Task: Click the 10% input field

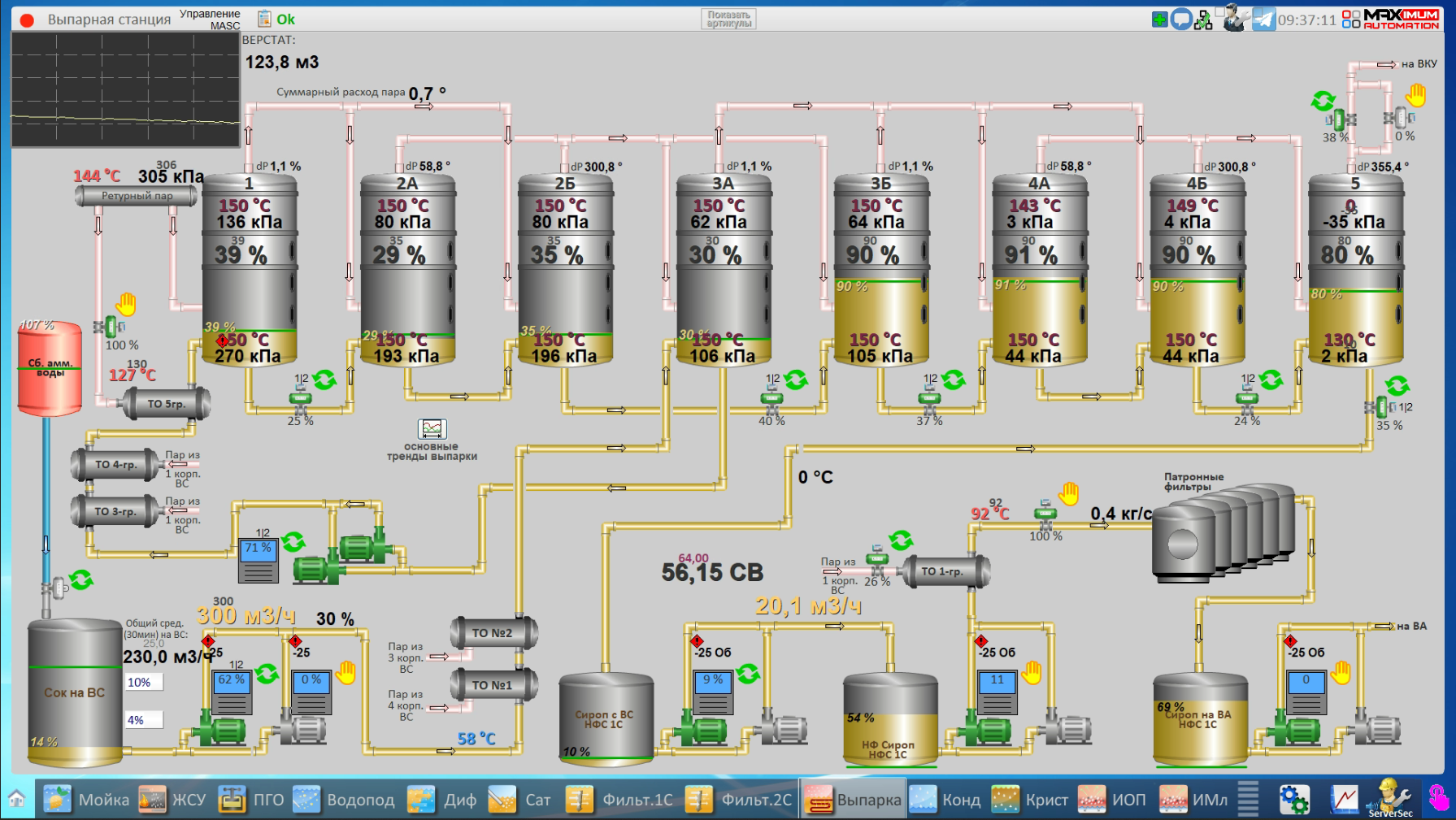Action: (144, 683)
